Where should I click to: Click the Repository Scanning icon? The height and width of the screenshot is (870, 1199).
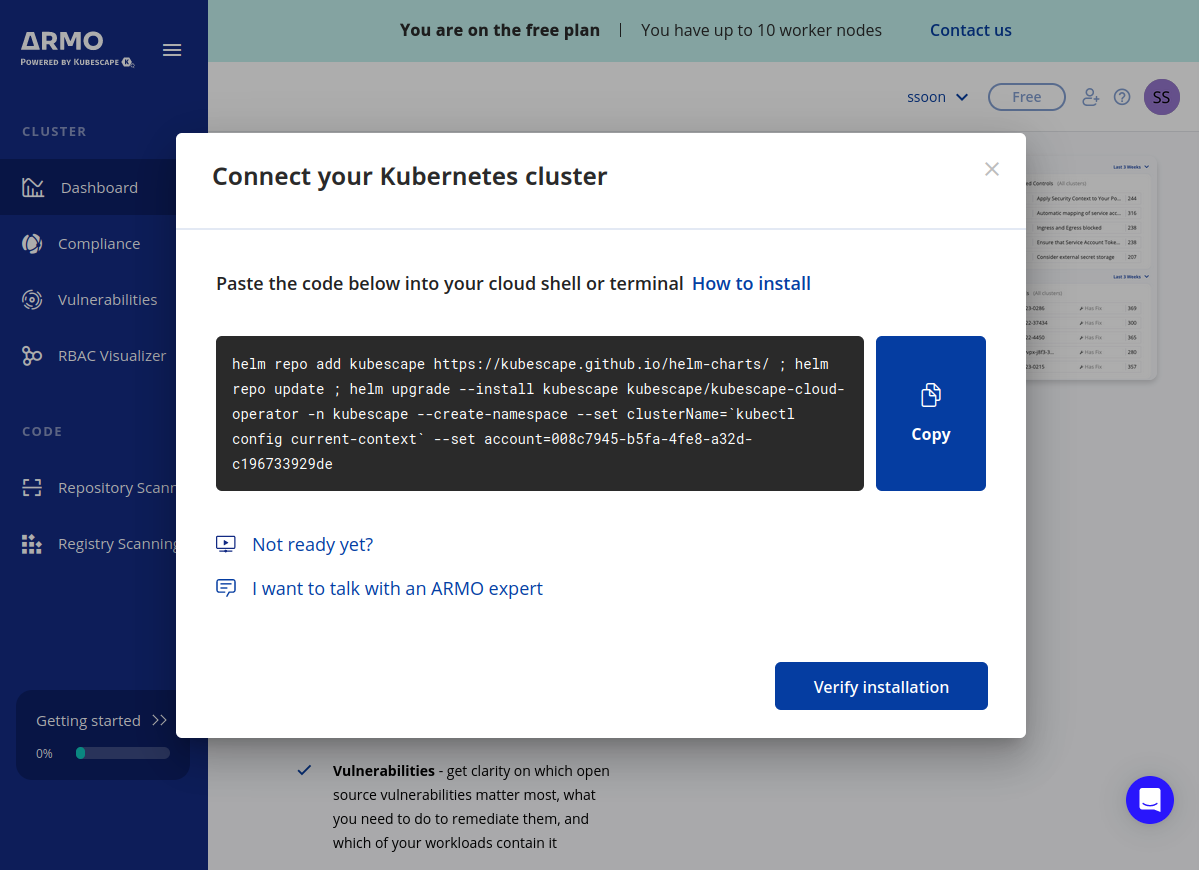[32, 488]
